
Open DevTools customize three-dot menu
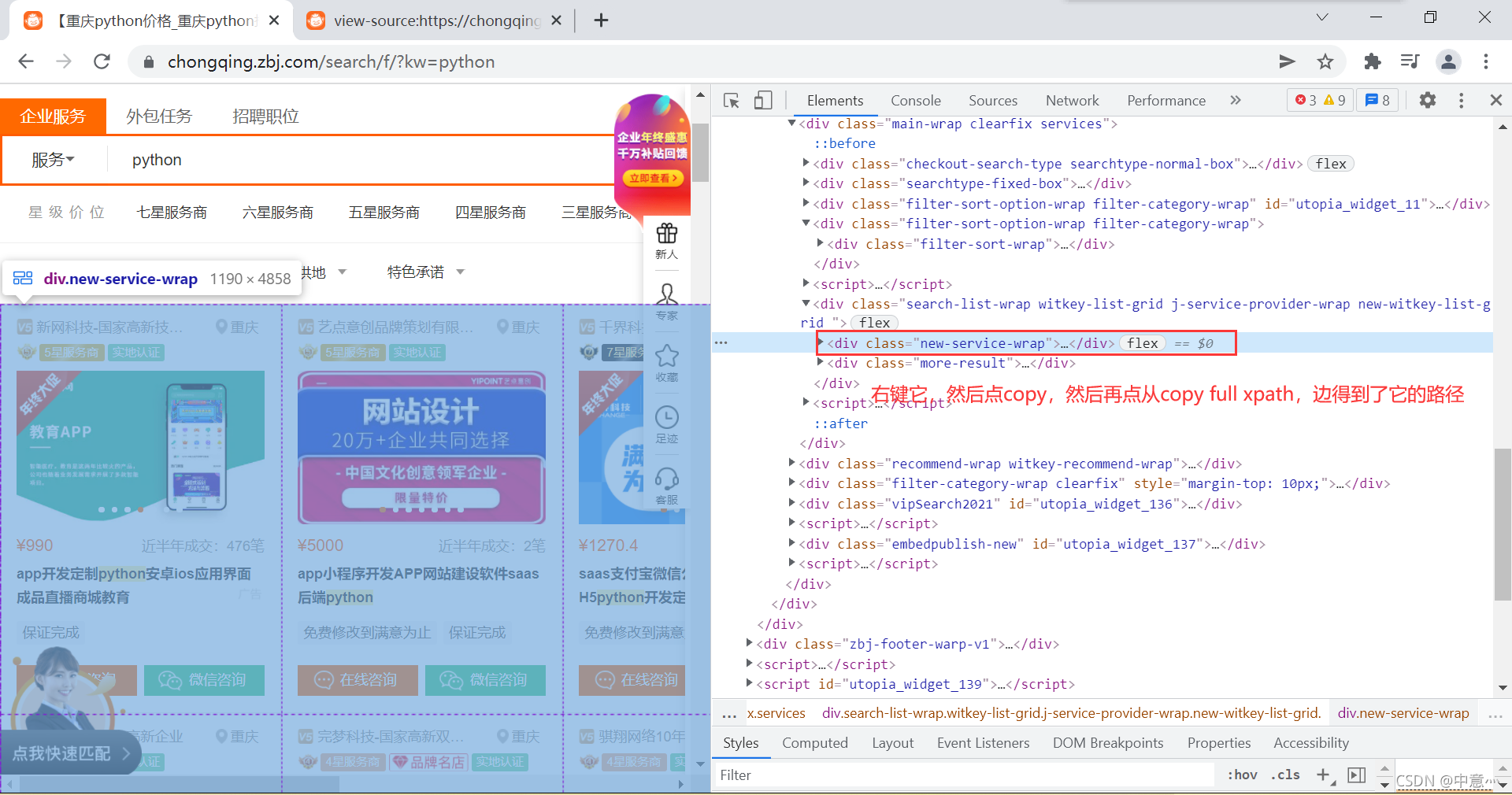point(1461,100)
